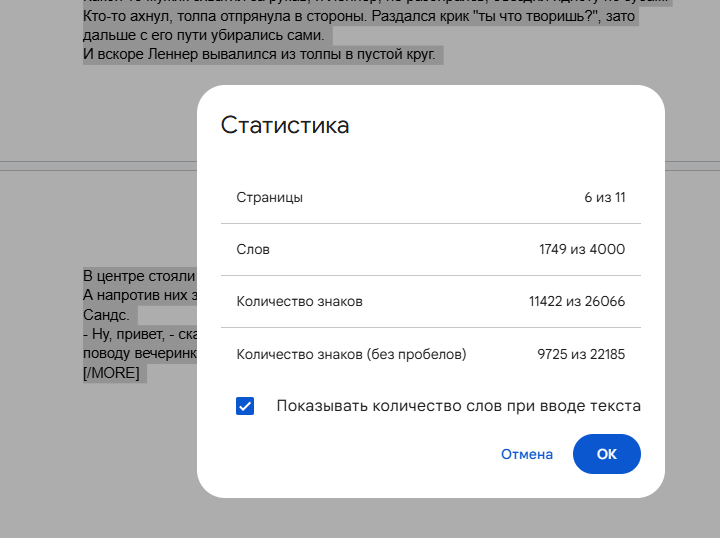
Task: Toggle the show word count while typing checkbox
Action: [x=245, y=406]
